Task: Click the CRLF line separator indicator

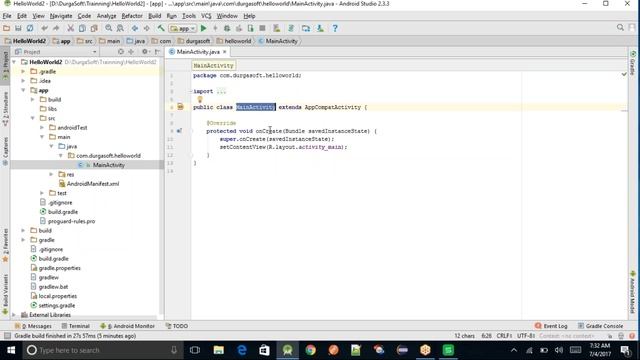Action: [504, 336]
